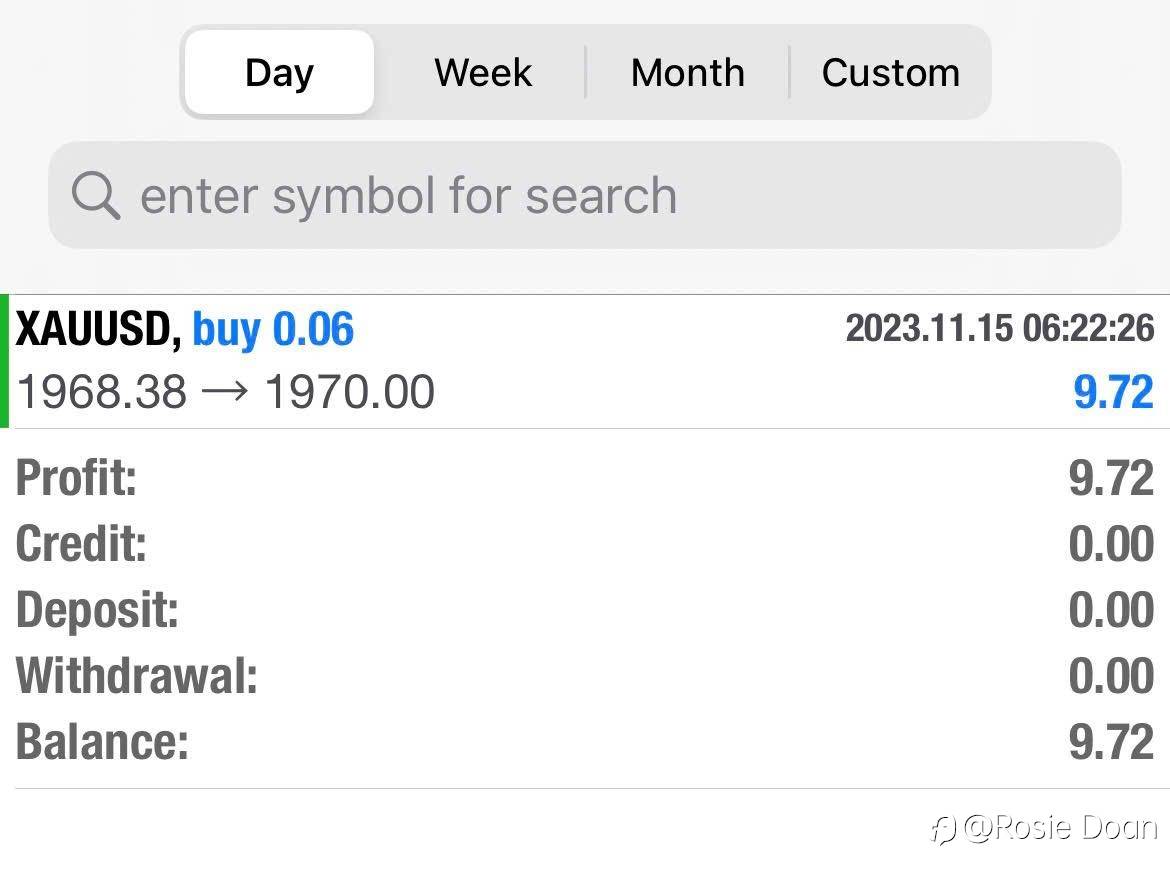This screenshot has height=877, width=1170.
Task: Choose the Custom date range tab
Action: [890, 73]
